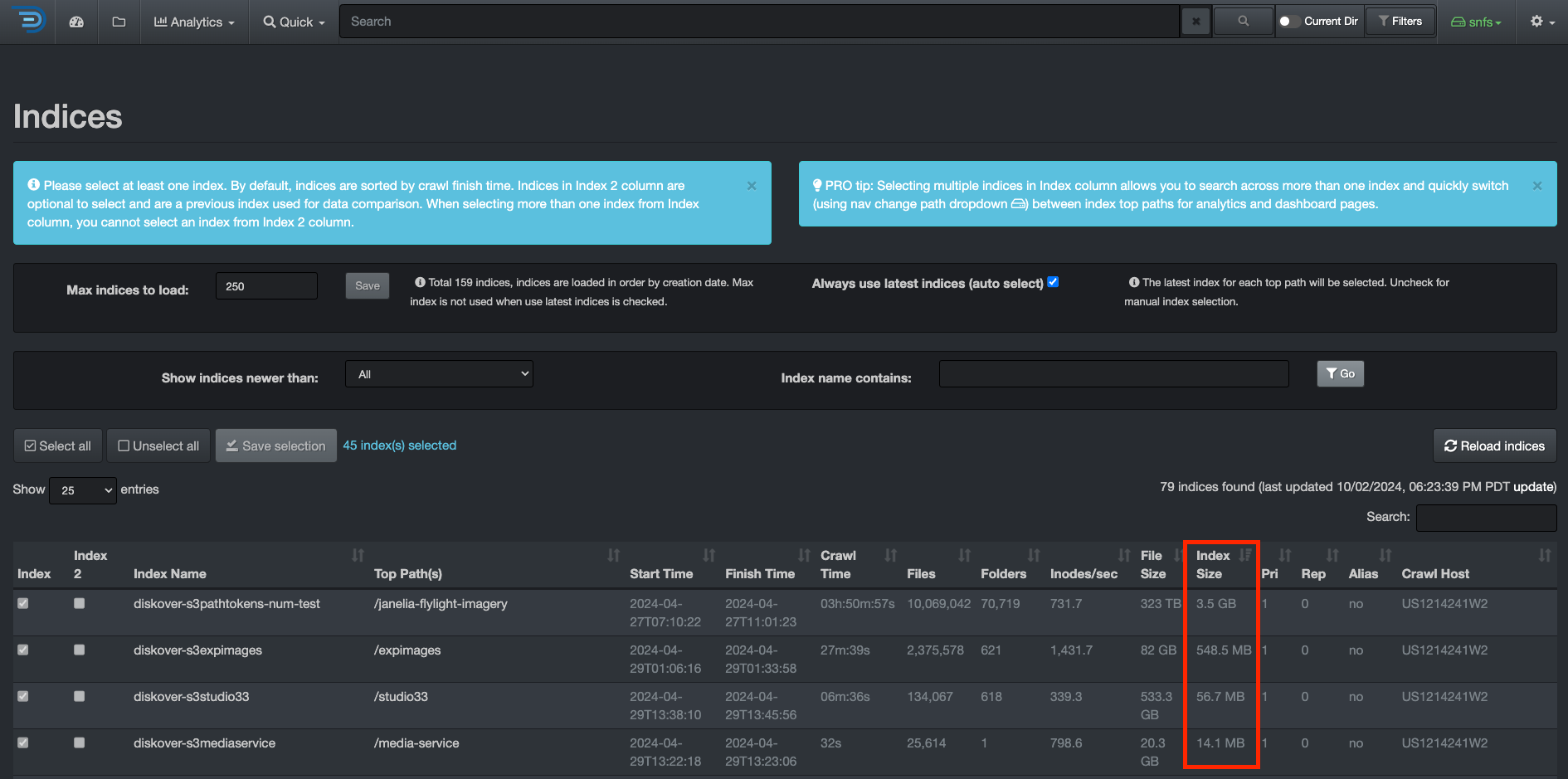The width and height of the screenshot is (1568, 779).
Task: Sort by the Index Size column sort icon
Action: [1246, 554]
